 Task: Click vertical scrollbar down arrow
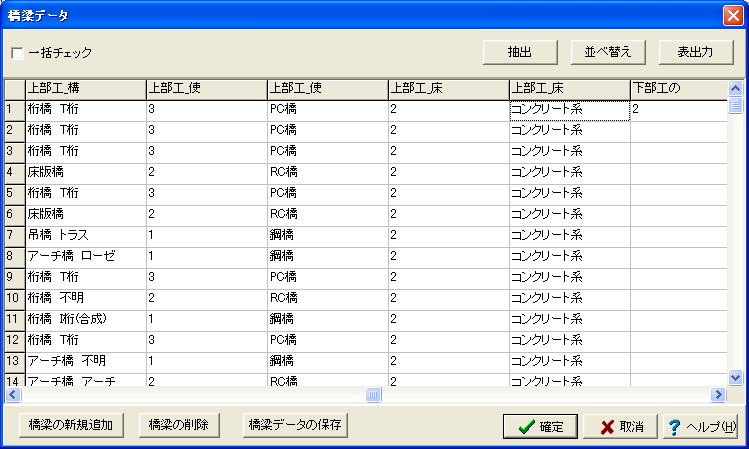point(735,377)
